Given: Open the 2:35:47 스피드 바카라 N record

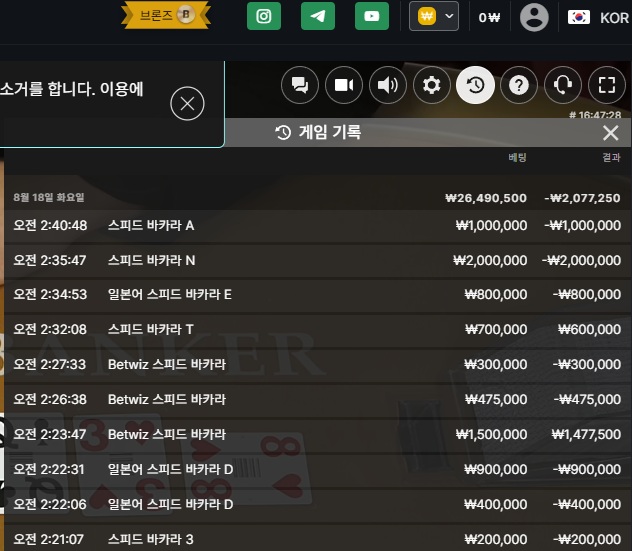Looking at the screenshot, I should (318, 260).
